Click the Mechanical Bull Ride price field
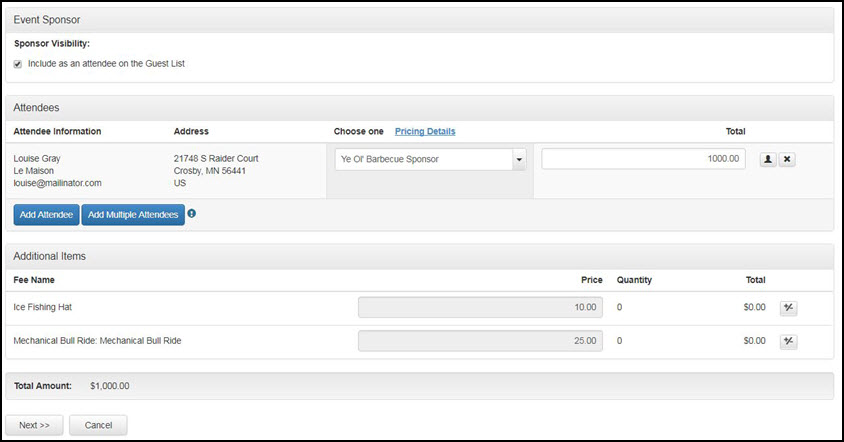This screenshot has height=442, width=844. coord(480,341)
